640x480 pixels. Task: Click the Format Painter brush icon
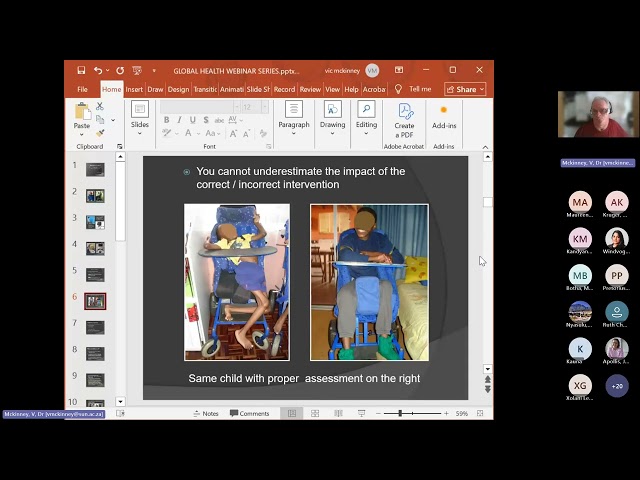click(100, 133)
